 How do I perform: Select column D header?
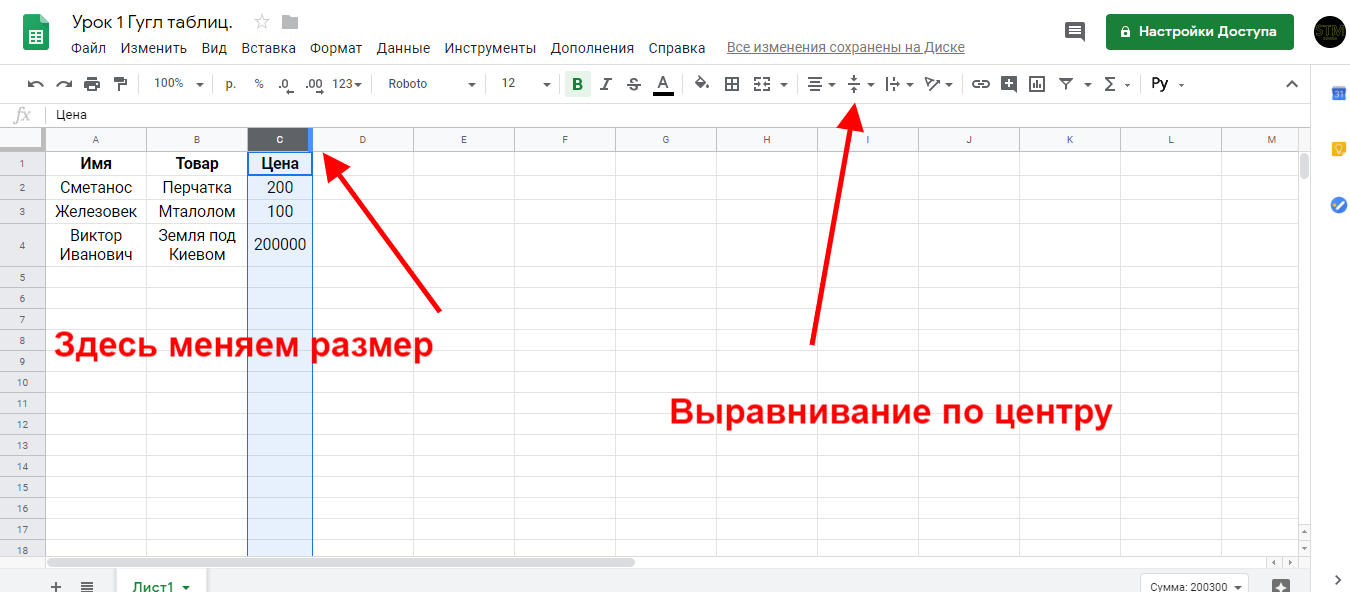pyautogui.click(x=363, y=140)
